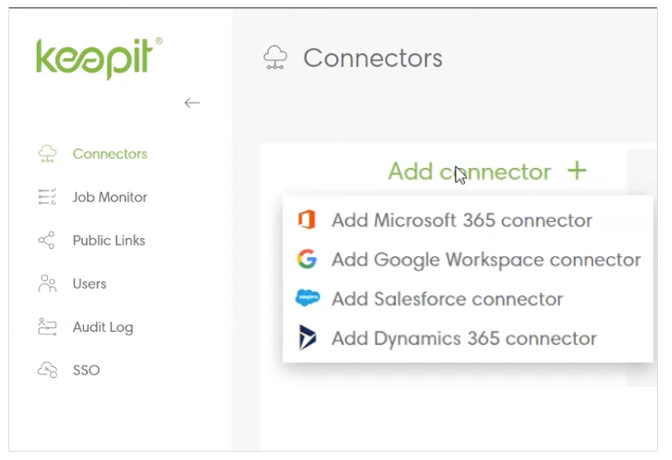
Task: Open the Job Monitor page via its label
Action: (110, 197)
